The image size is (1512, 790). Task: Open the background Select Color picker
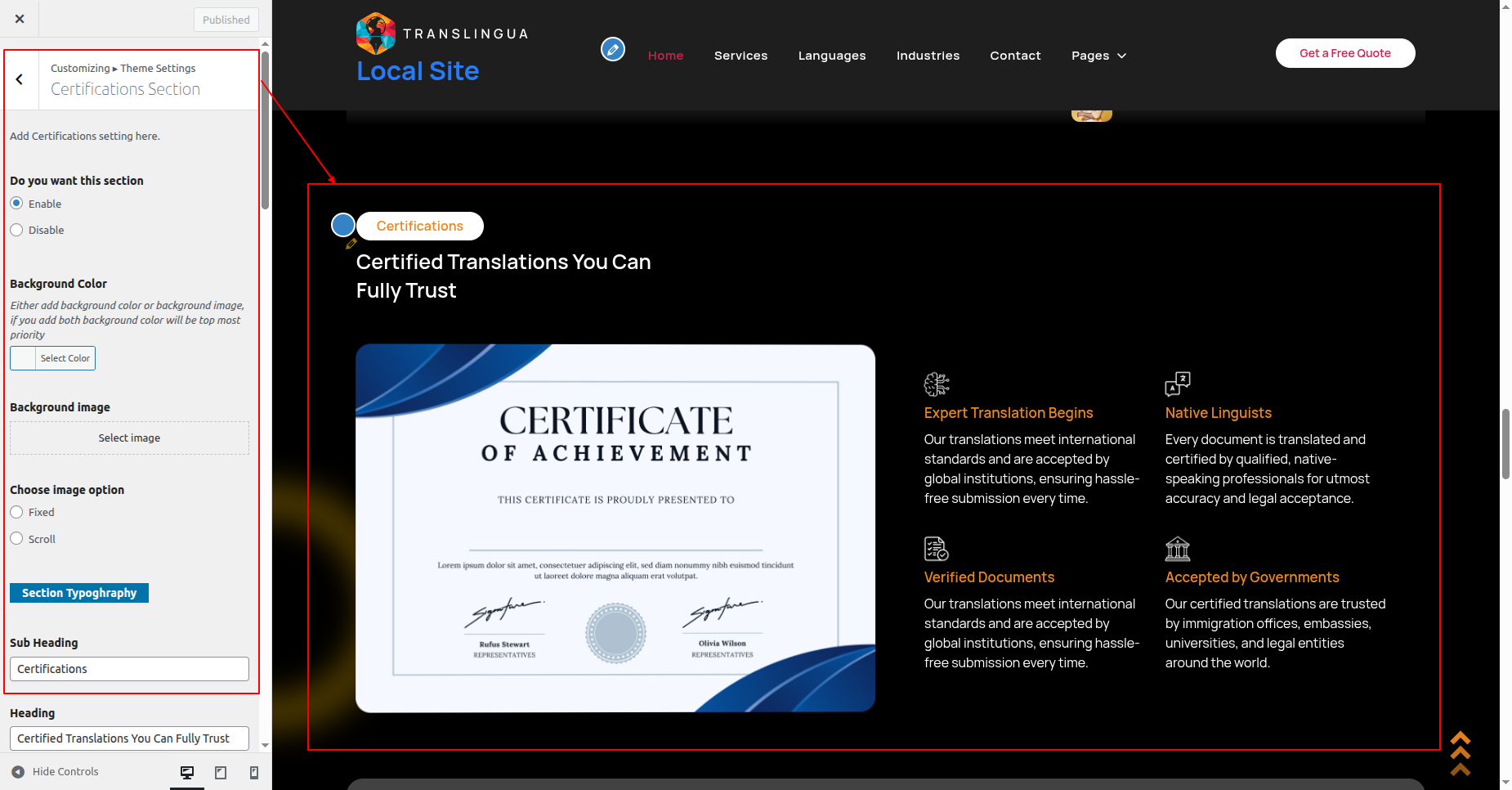click(x=53, y=358)
